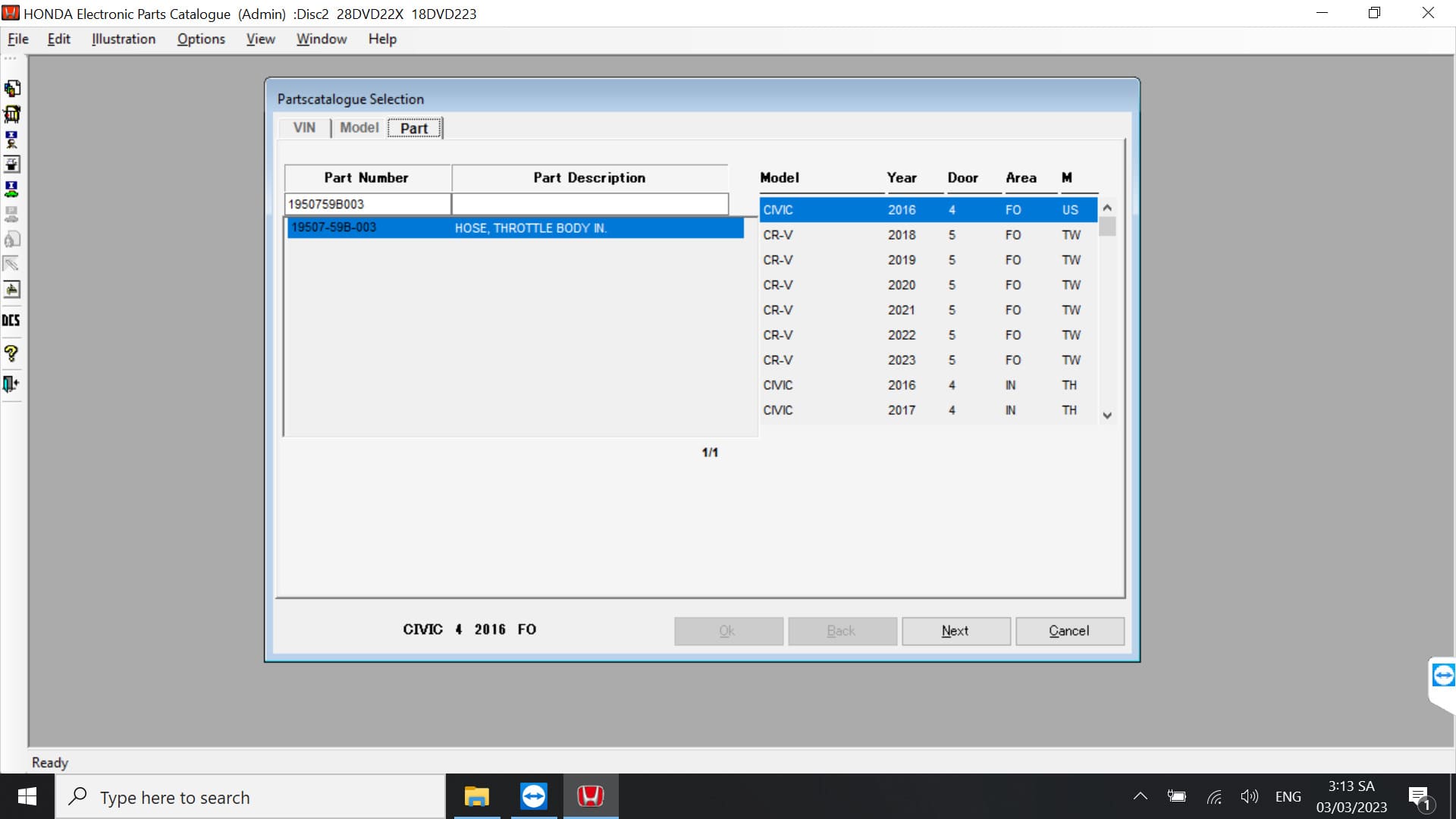Click the Cancel button
This screenshot has height=819, width=1456.
1069,631
